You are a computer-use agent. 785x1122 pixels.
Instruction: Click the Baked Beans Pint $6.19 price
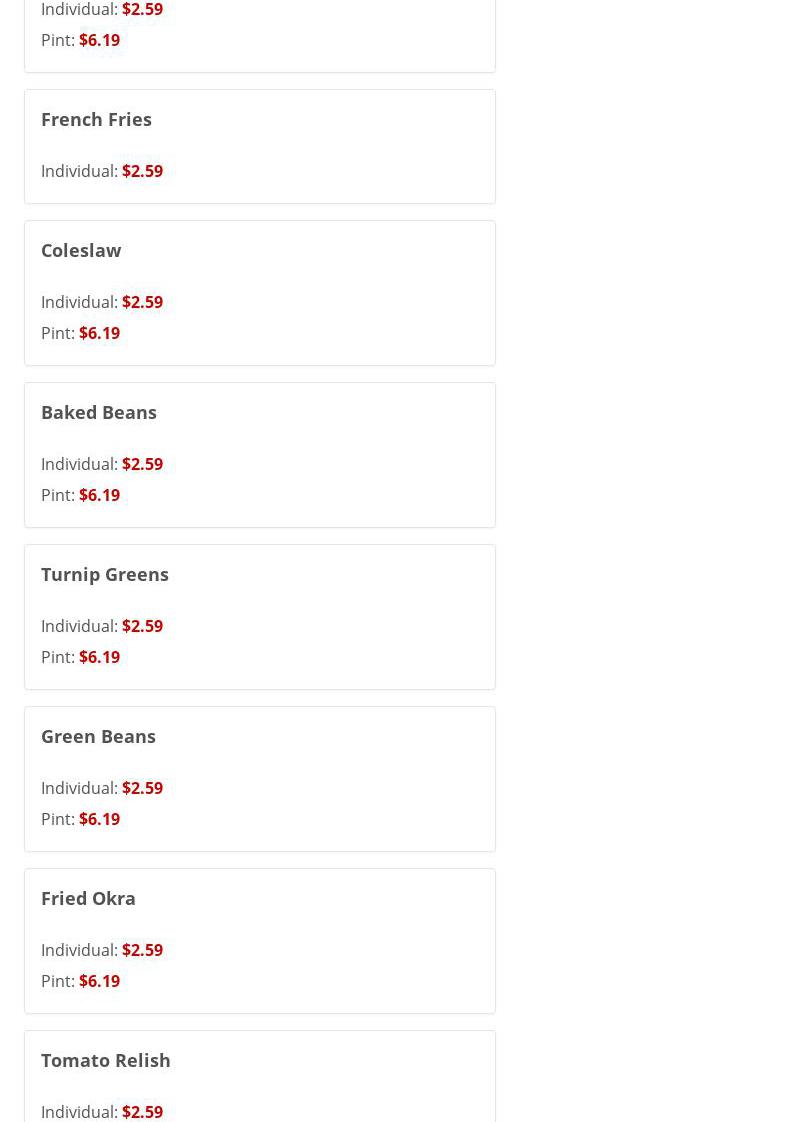pos(99,495)
